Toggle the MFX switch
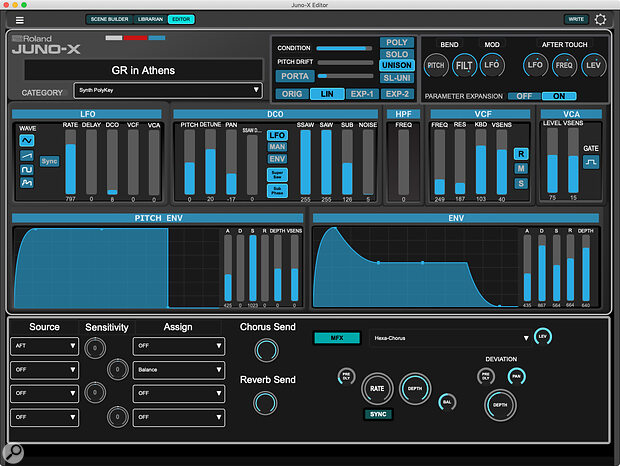The image size is (620, 466). 337,338
